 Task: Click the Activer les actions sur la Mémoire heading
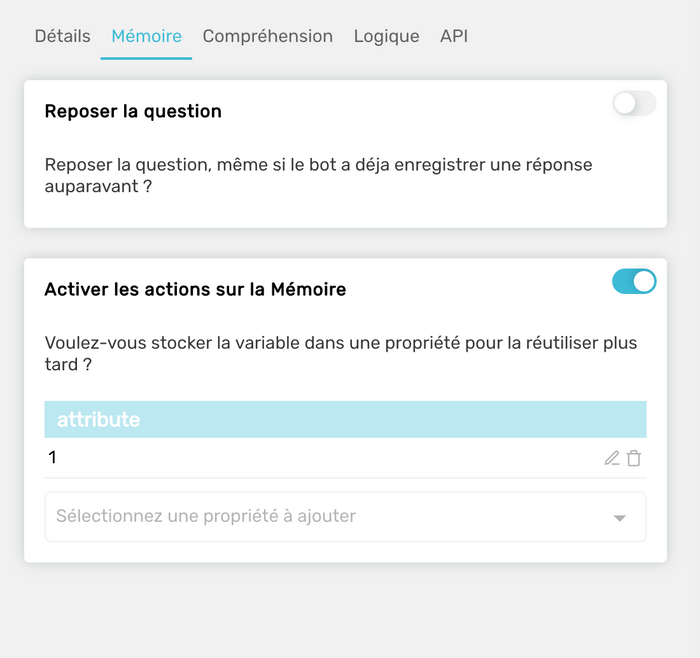tap(195, 289)
